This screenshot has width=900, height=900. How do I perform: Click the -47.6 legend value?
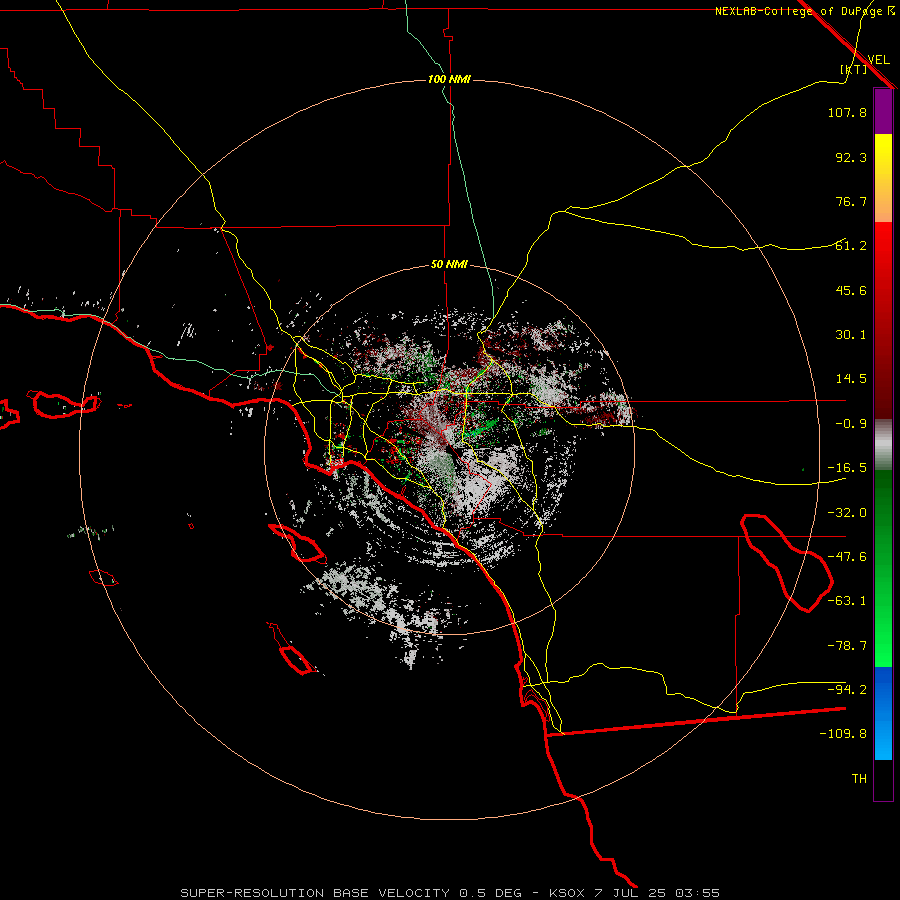(847, 557)
